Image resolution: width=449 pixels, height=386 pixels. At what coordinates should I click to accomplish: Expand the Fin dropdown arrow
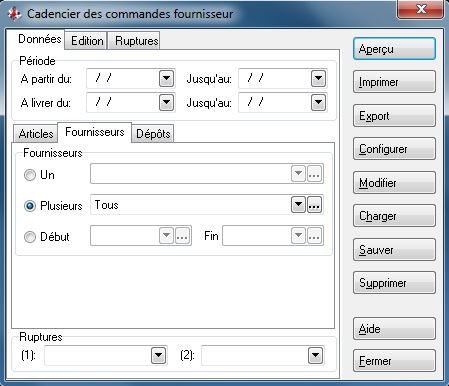click(298, 236)
